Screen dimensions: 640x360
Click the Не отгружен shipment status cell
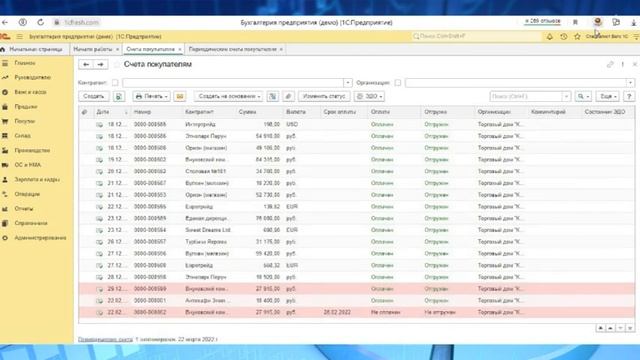tap(440, 312)
